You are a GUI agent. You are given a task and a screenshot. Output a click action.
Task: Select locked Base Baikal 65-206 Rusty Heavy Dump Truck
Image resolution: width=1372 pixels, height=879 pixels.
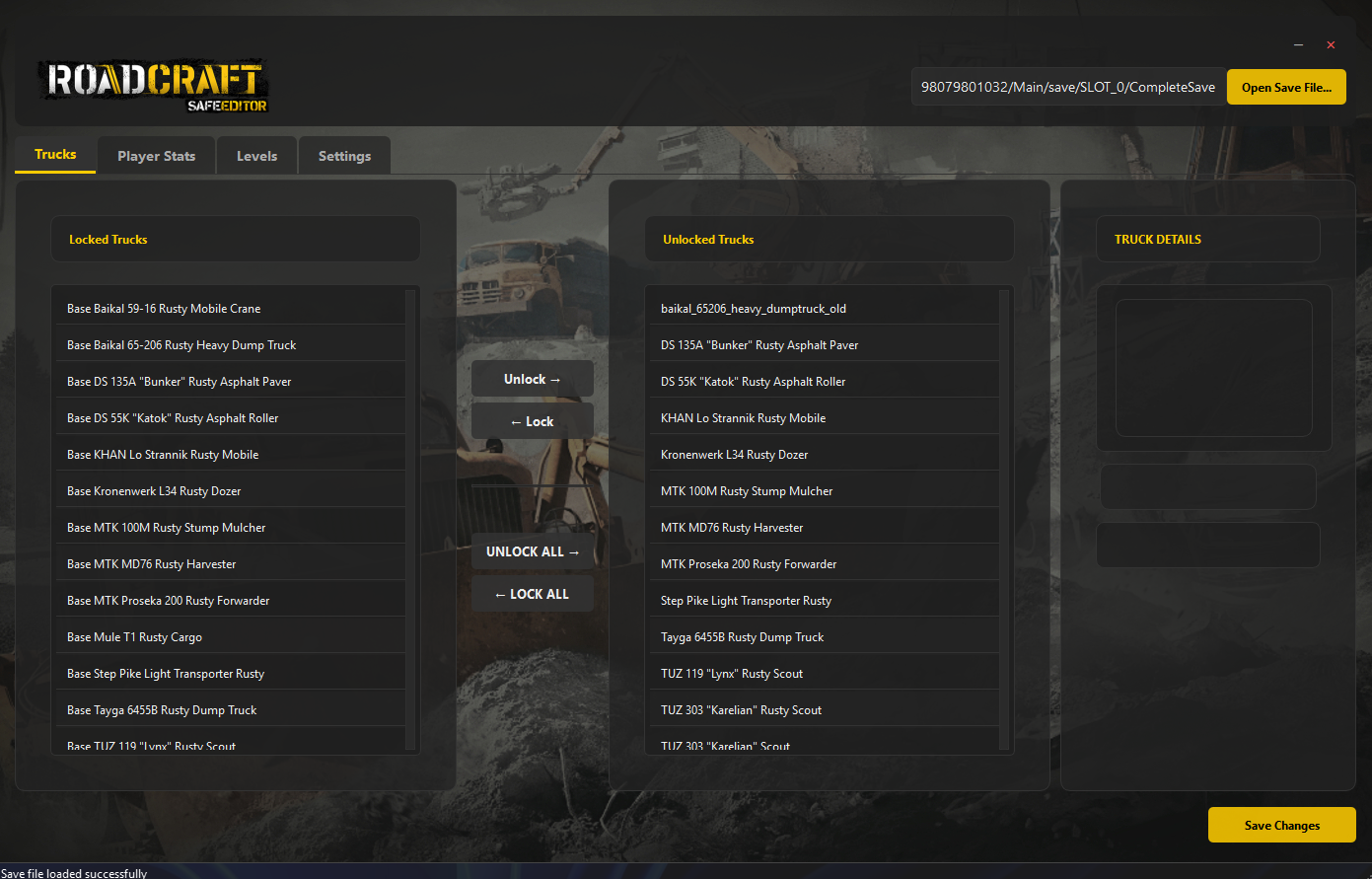click(x=231, y=345)
